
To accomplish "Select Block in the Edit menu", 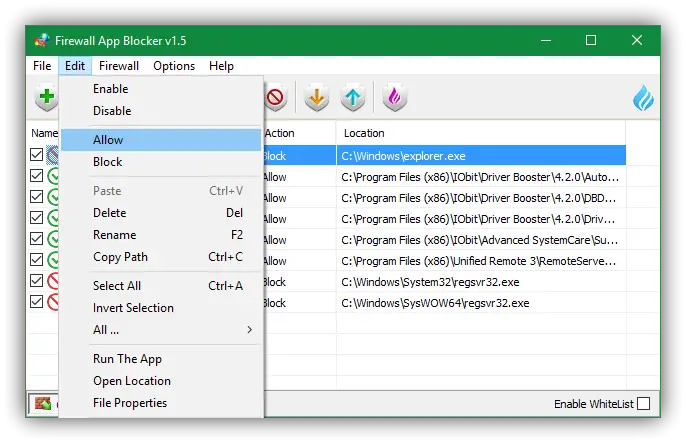I will (x=161, y=162).
